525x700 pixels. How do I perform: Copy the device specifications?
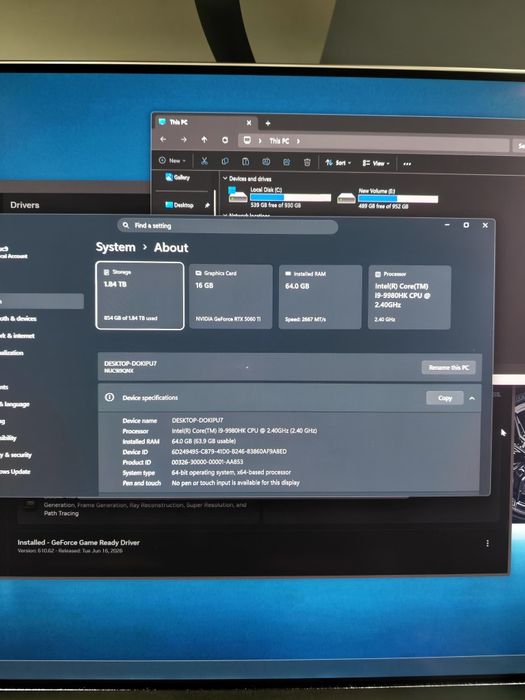445,398
